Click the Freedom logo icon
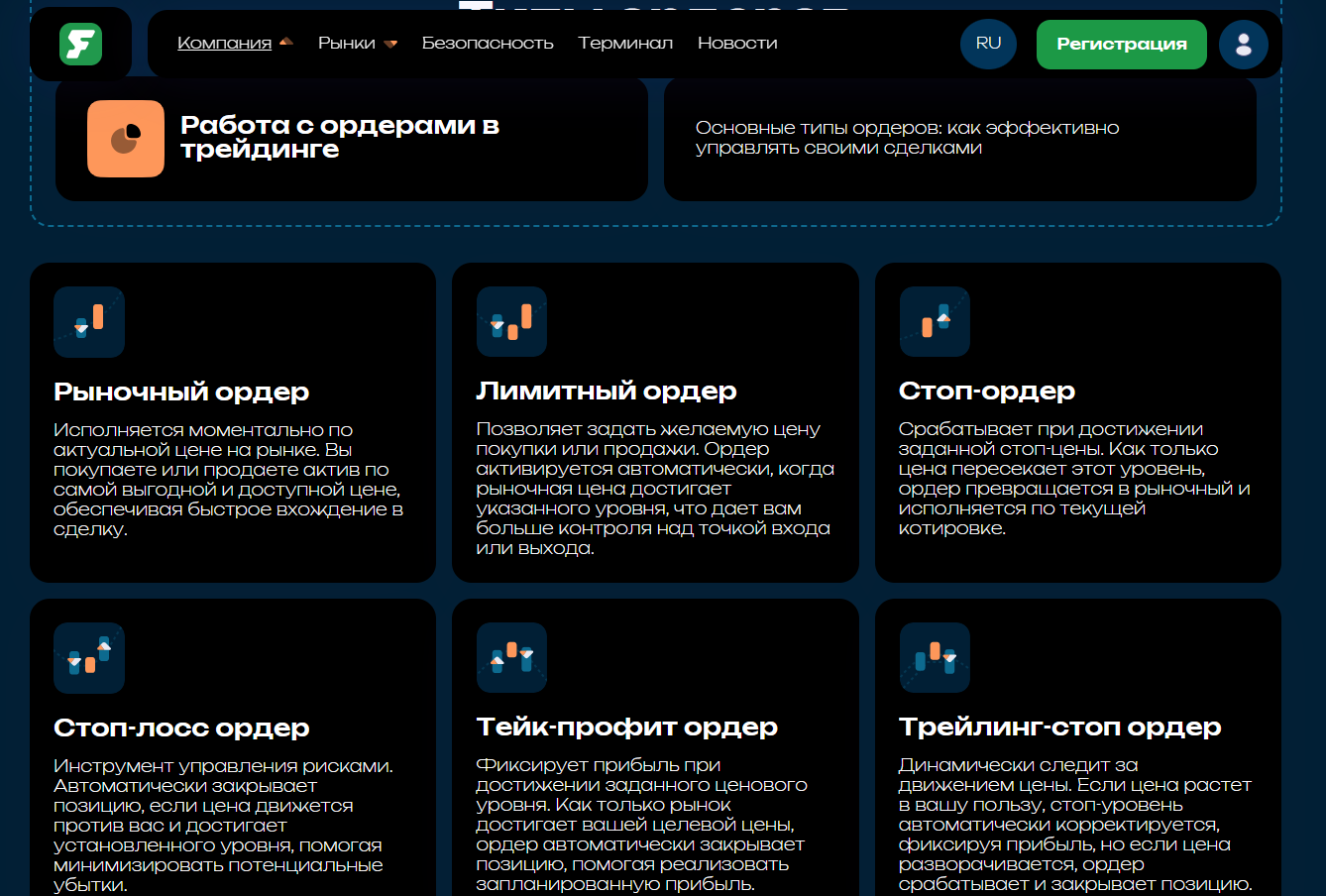The image size is (1326, 896). [81, 44]
